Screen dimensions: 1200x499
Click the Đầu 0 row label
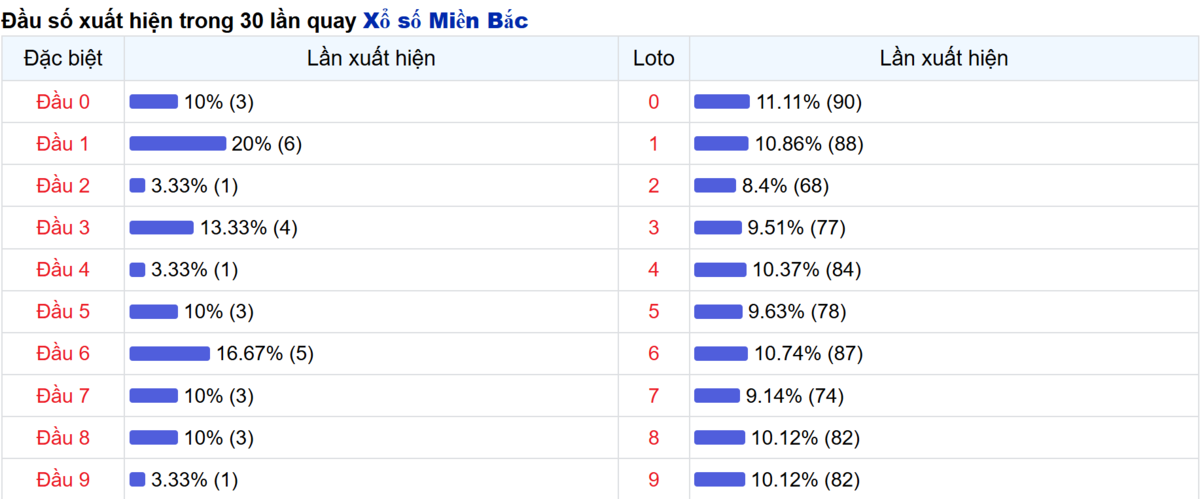point(63,102)
